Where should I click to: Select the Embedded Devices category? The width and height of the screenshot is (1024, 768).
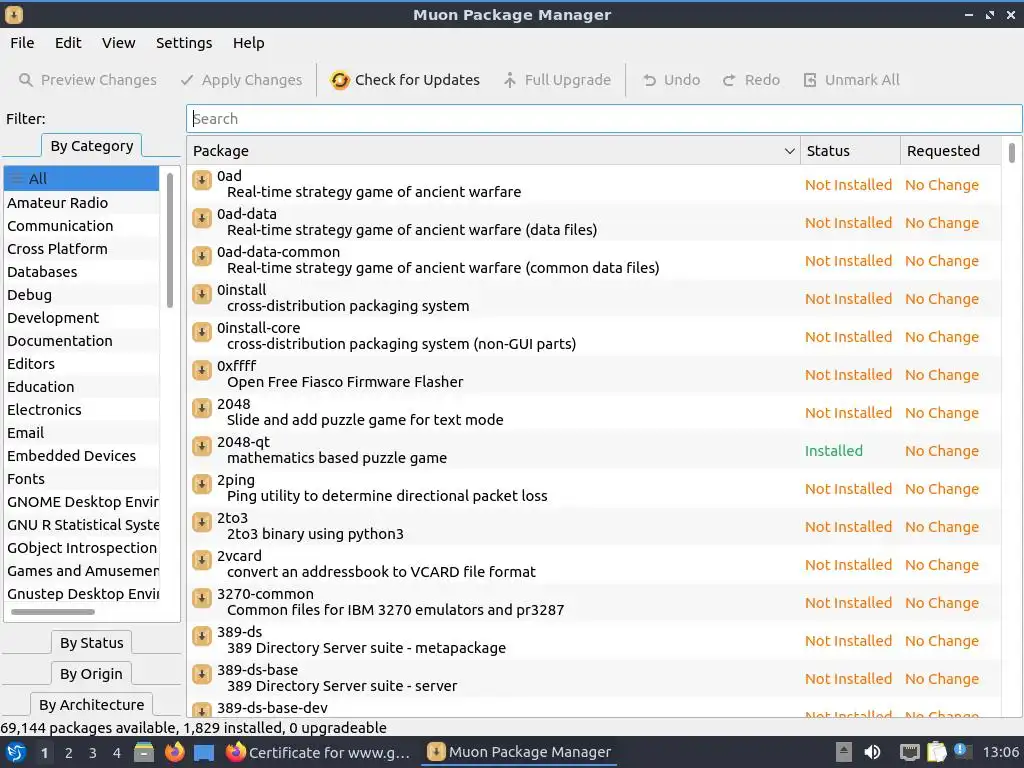coord(82,456)
